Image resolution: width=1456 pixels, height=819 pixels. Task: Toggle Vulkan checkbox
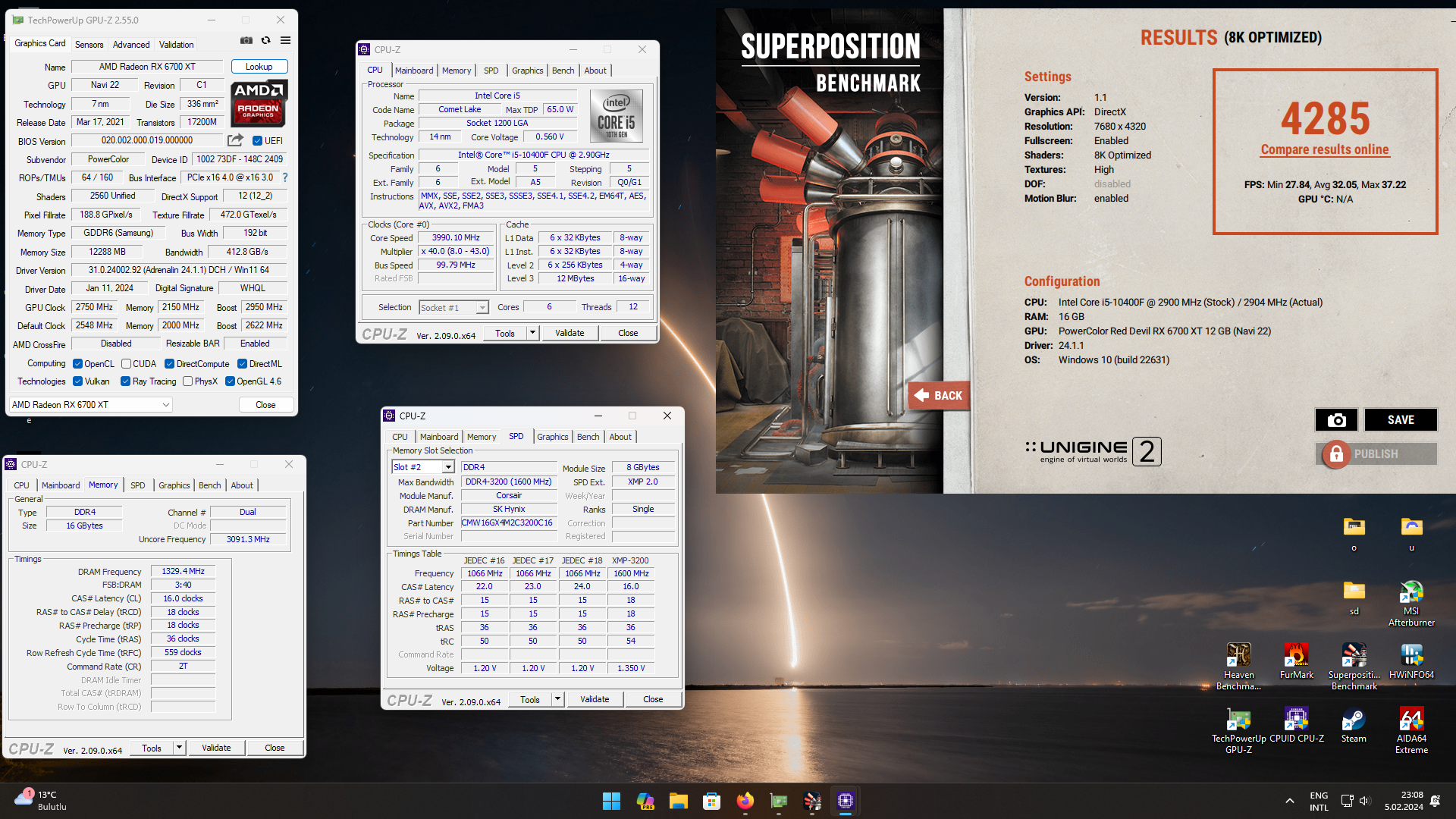(77, 381)
